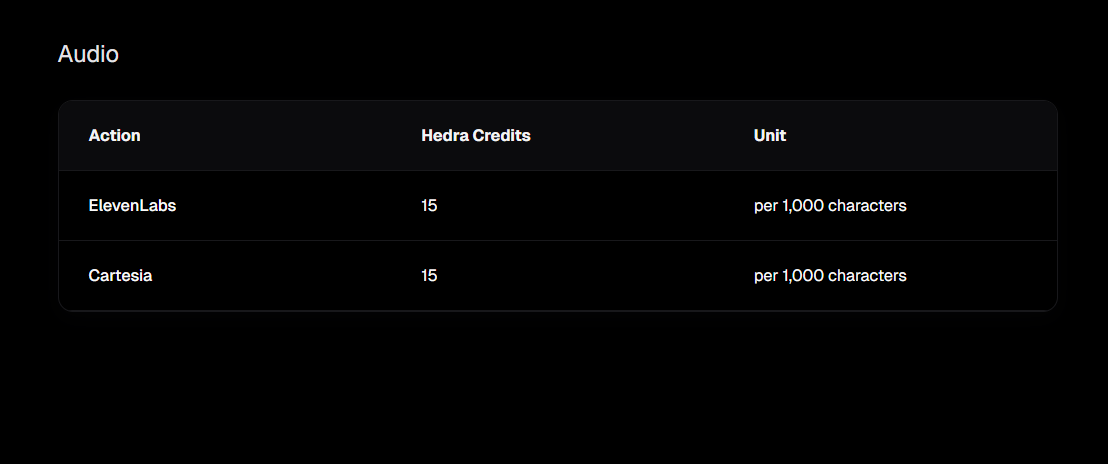
Task: Click the letter A starting the Audio heading
Action: [66, 54]
